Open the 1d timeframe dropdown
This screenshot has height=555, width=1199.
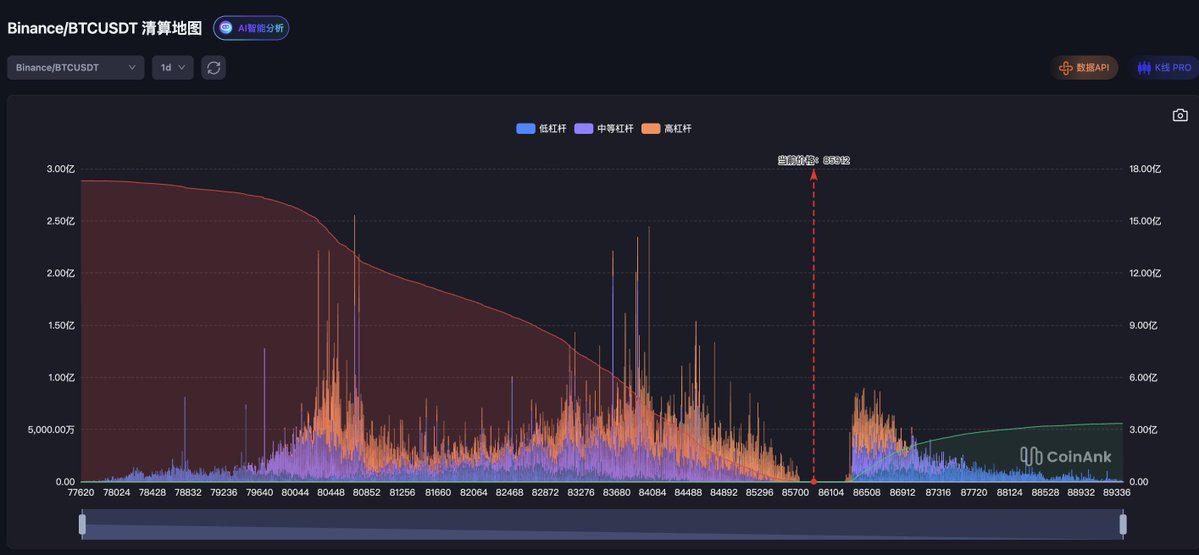(x=173, y=67)
